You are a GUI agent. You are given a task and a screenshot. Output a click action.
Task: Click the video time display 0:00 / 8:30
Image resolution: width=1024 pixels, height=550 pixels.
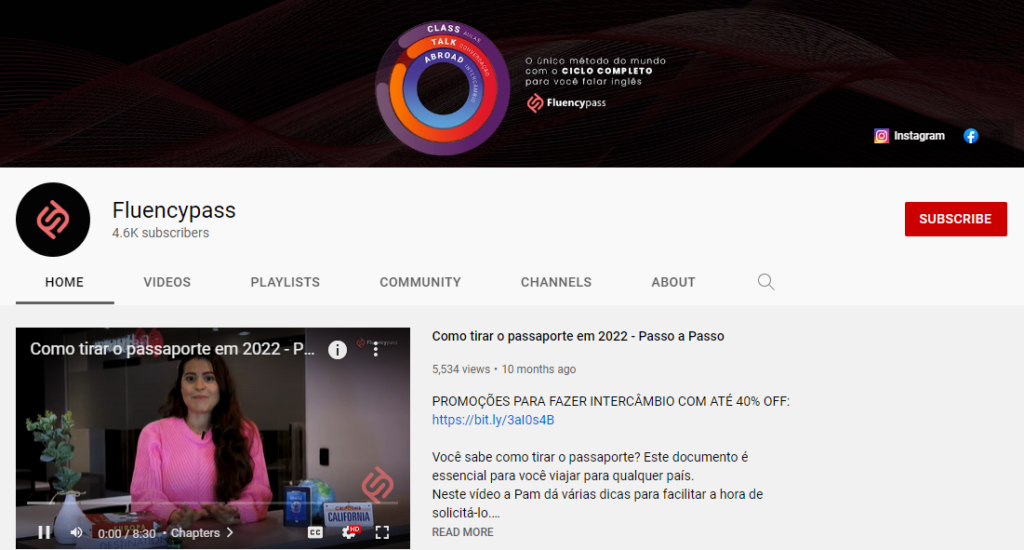(127, 534)
